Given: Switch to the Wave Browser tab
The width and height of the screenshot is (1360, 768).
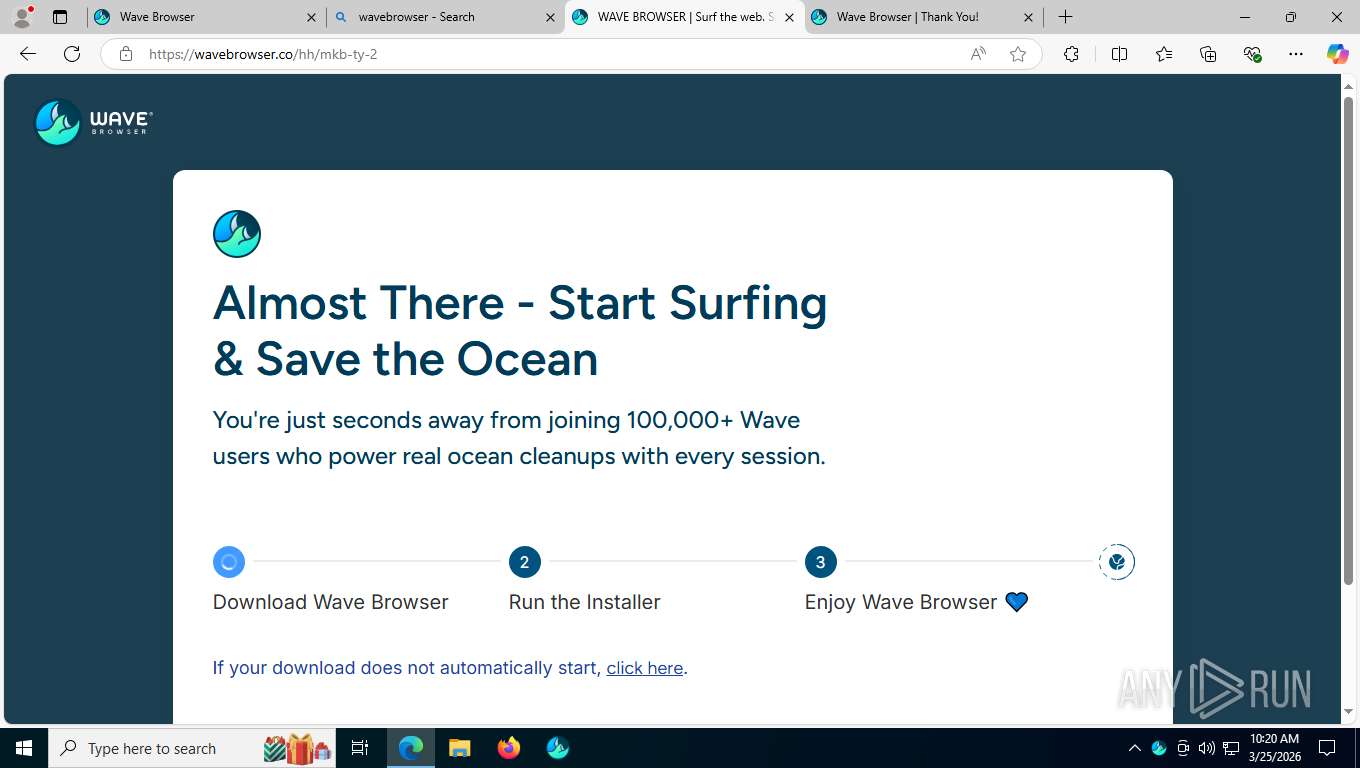Looking at the screenshot, I should click(206, 17).
